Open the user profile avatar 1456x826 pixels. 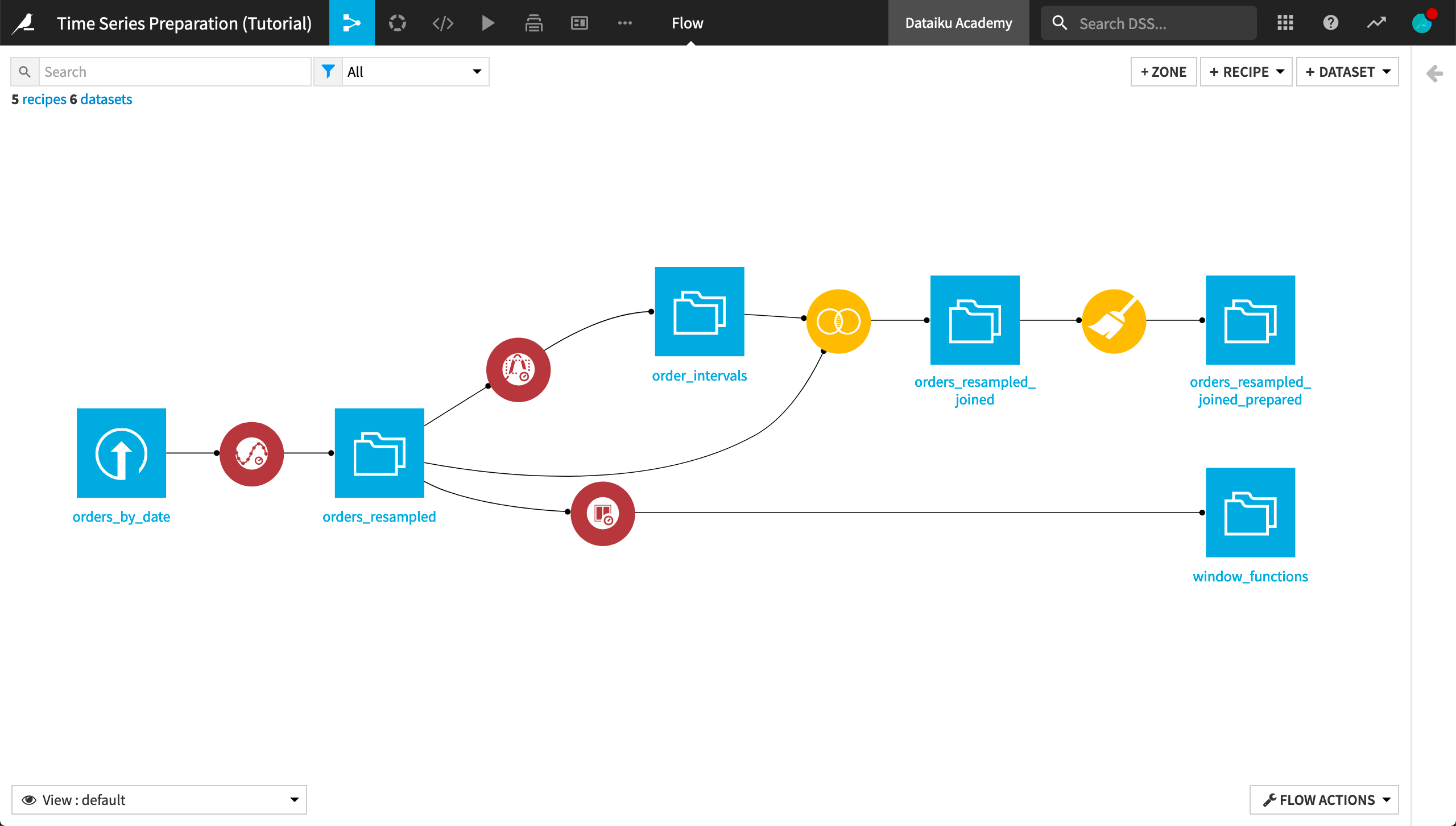click(x=1422, y=23)
